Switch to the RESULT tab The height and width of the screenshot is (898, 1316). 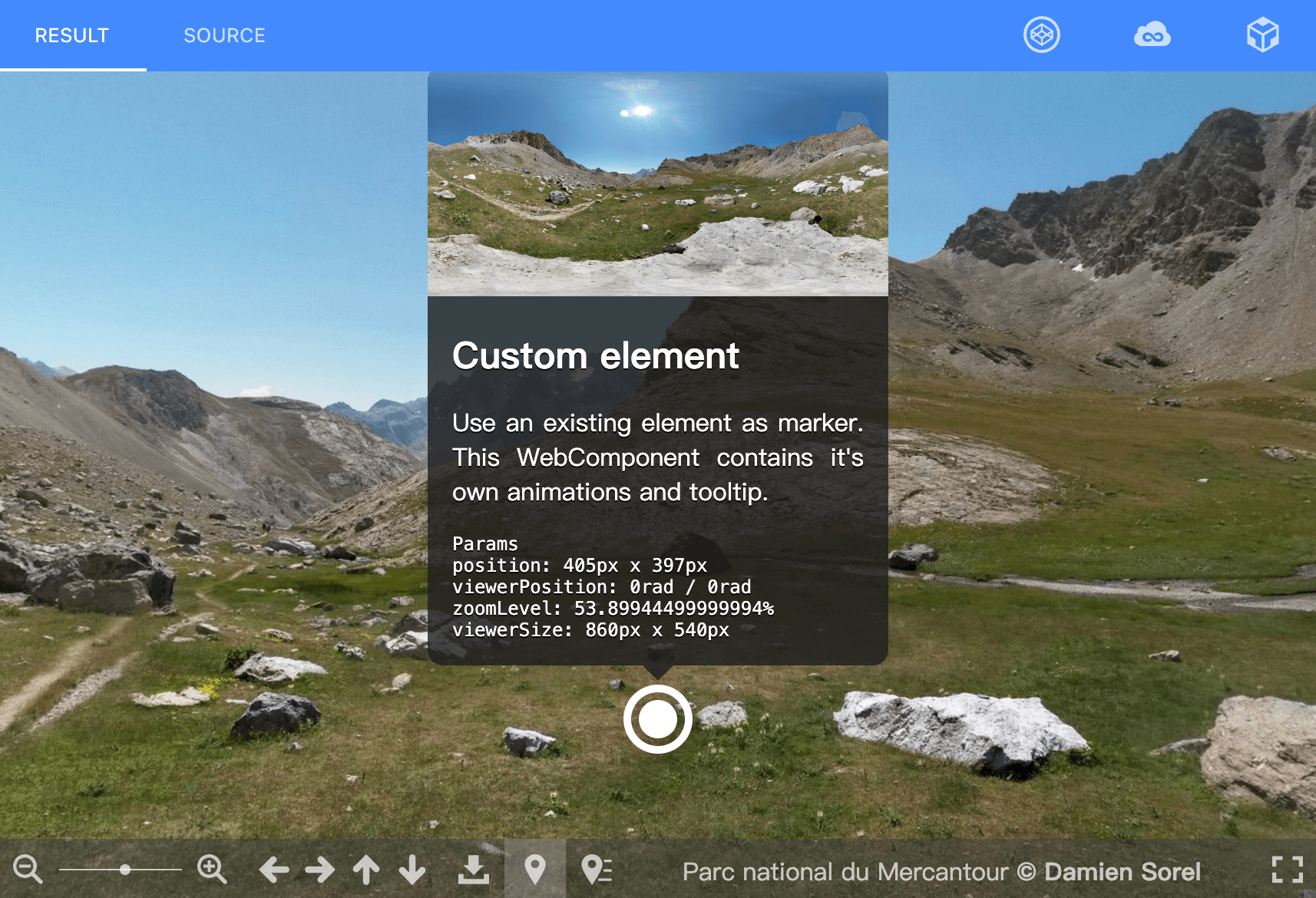[71, 35]
